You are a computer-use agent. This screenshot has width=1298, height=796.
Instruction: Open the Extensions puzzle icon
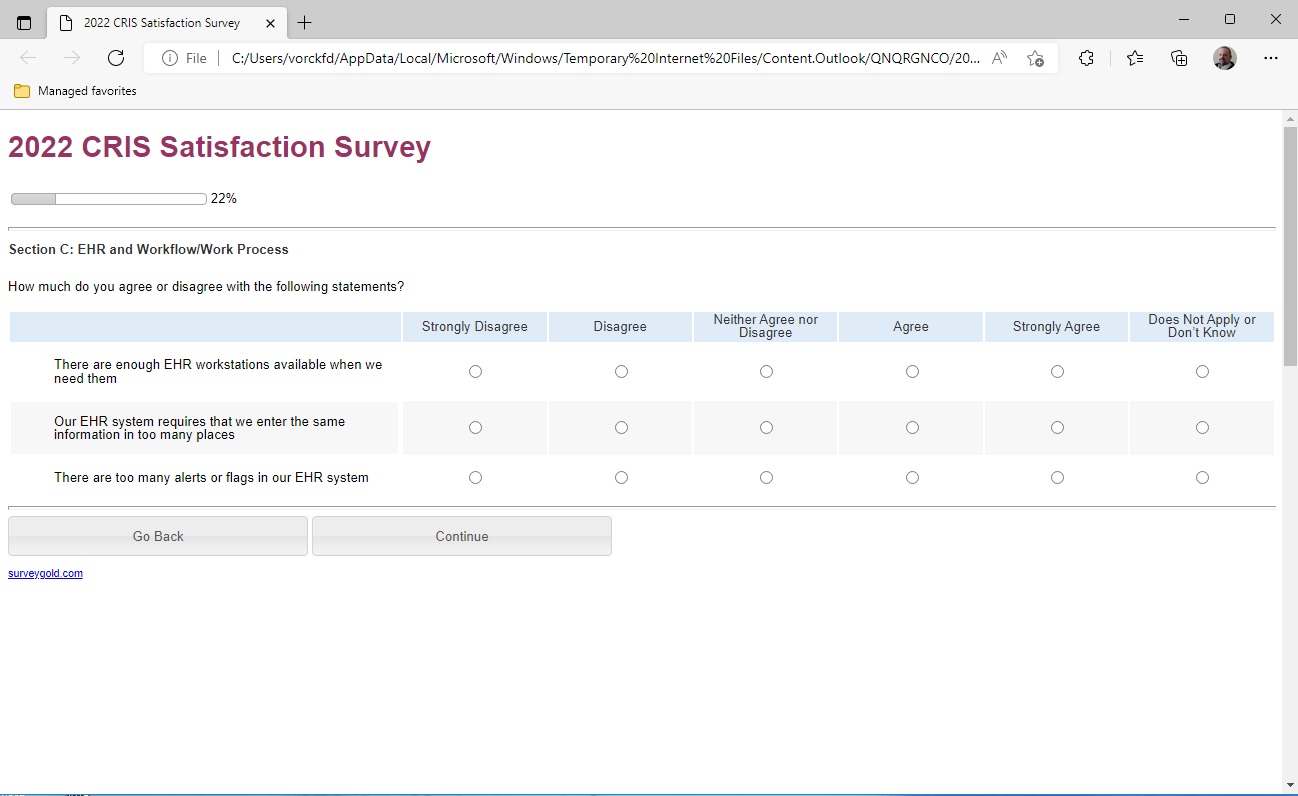tap(1086, 58)
